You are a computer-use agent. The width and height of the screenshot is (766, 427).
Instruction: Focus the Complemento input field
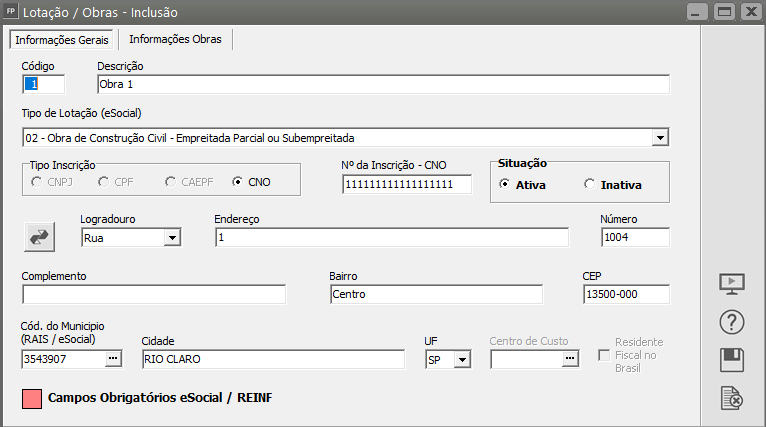[x=154, y=294]
